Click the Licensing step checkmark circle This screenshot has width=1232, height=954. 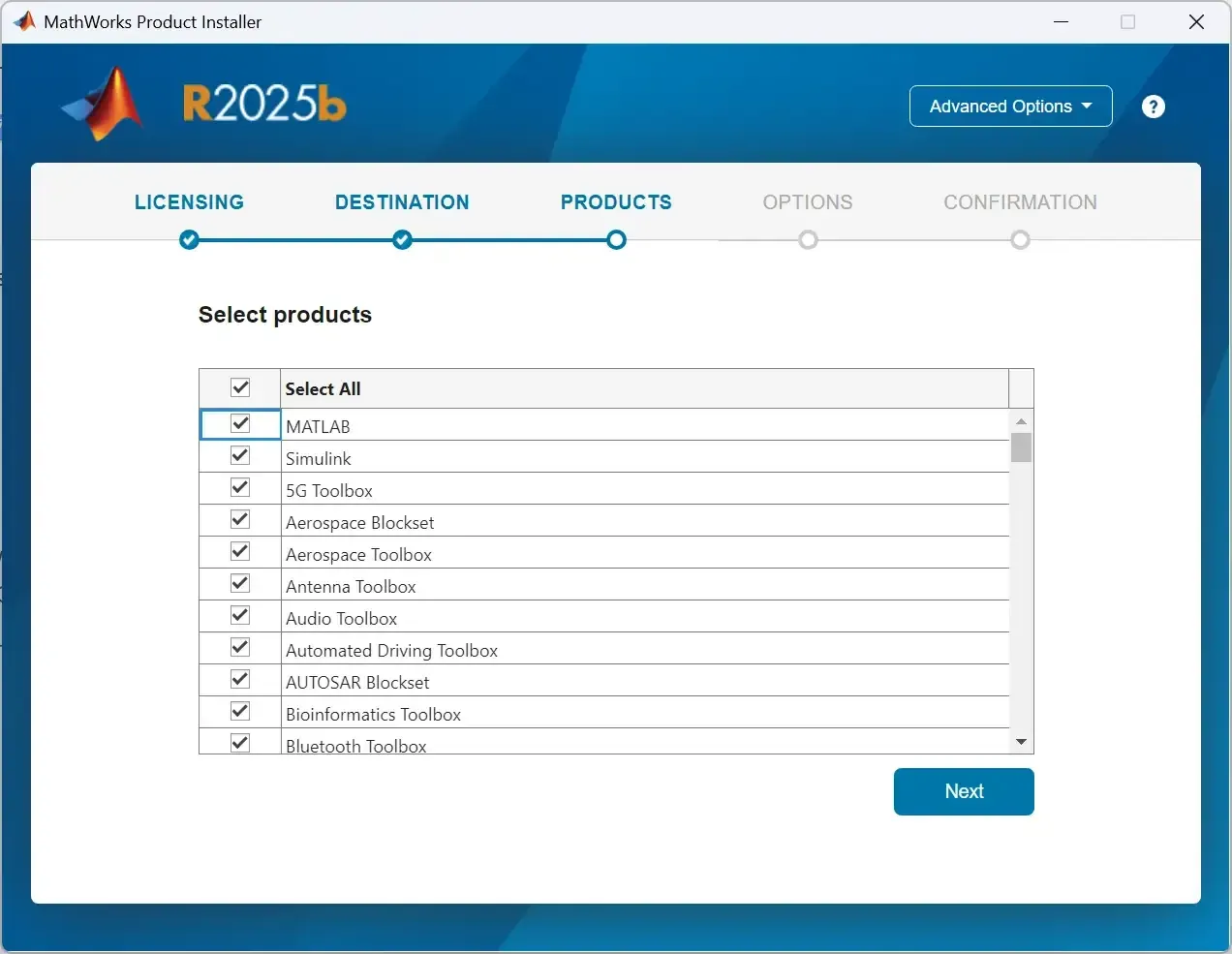(189, 239)
